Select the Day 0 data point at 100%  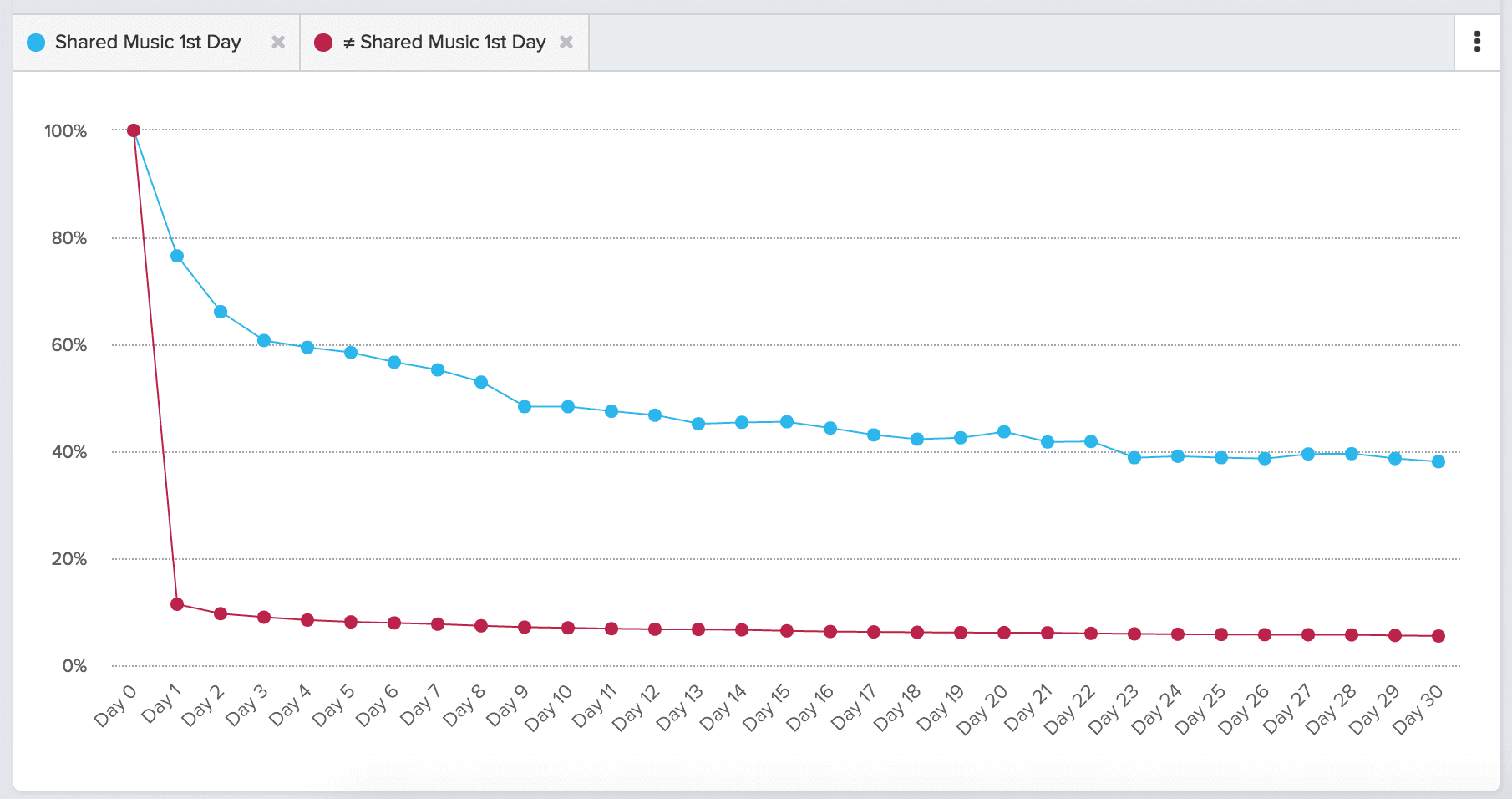(134, 129)
